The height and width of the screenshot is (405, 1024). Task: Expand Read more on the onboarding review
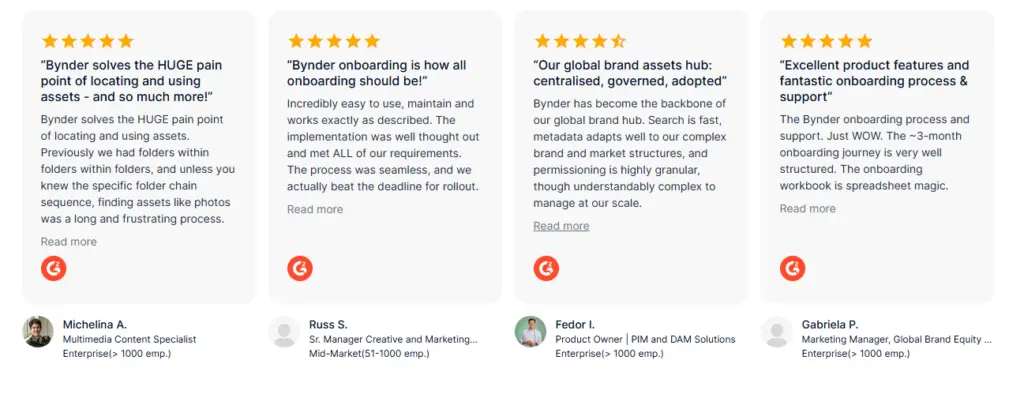pyautogui.click(x=315, y=209)
